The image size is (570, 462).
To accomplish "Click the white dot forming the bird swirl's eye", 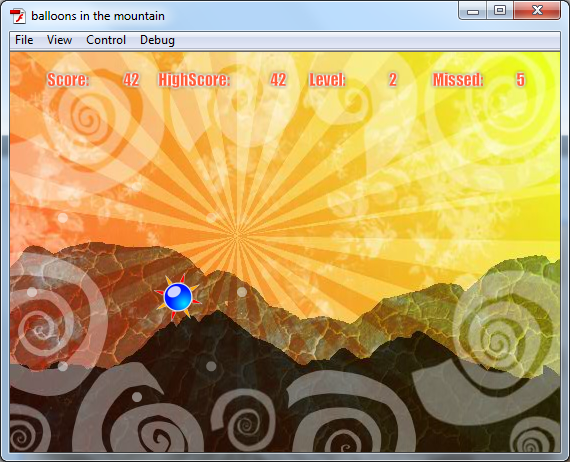I will pyautogui.click(x=137, y=397).
